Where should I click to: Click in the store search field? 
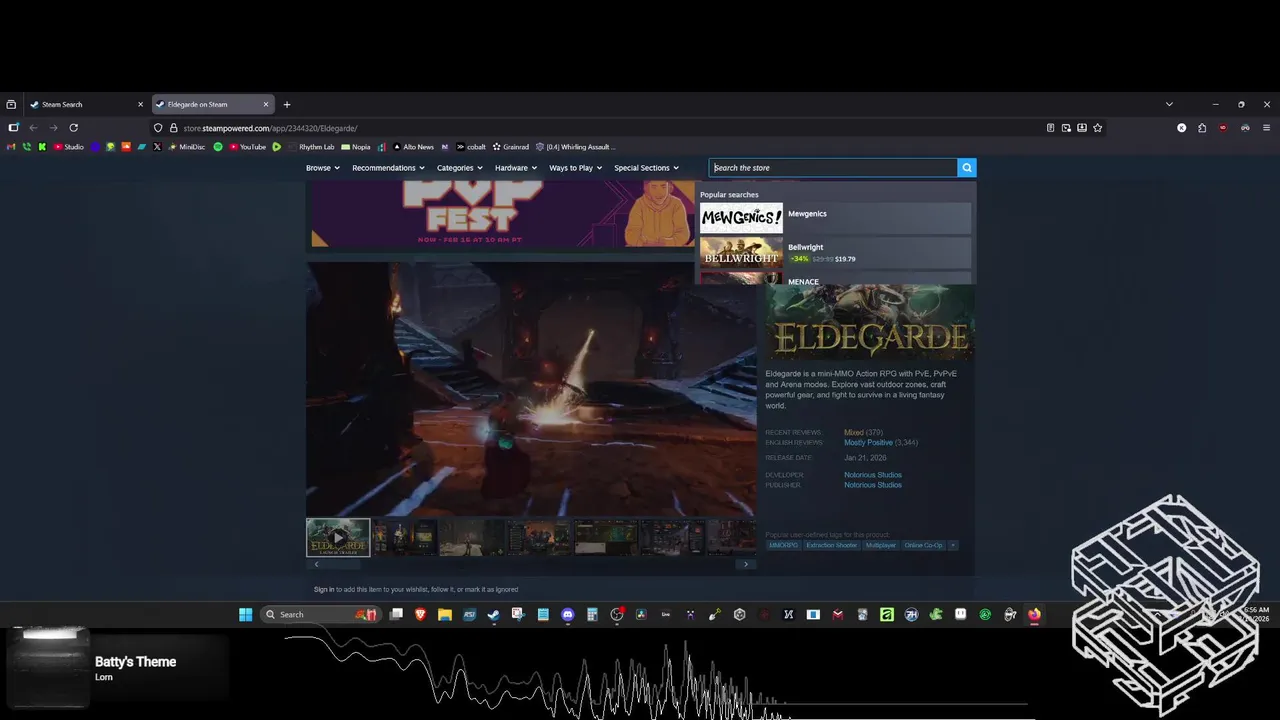click(x=833, y=168)
